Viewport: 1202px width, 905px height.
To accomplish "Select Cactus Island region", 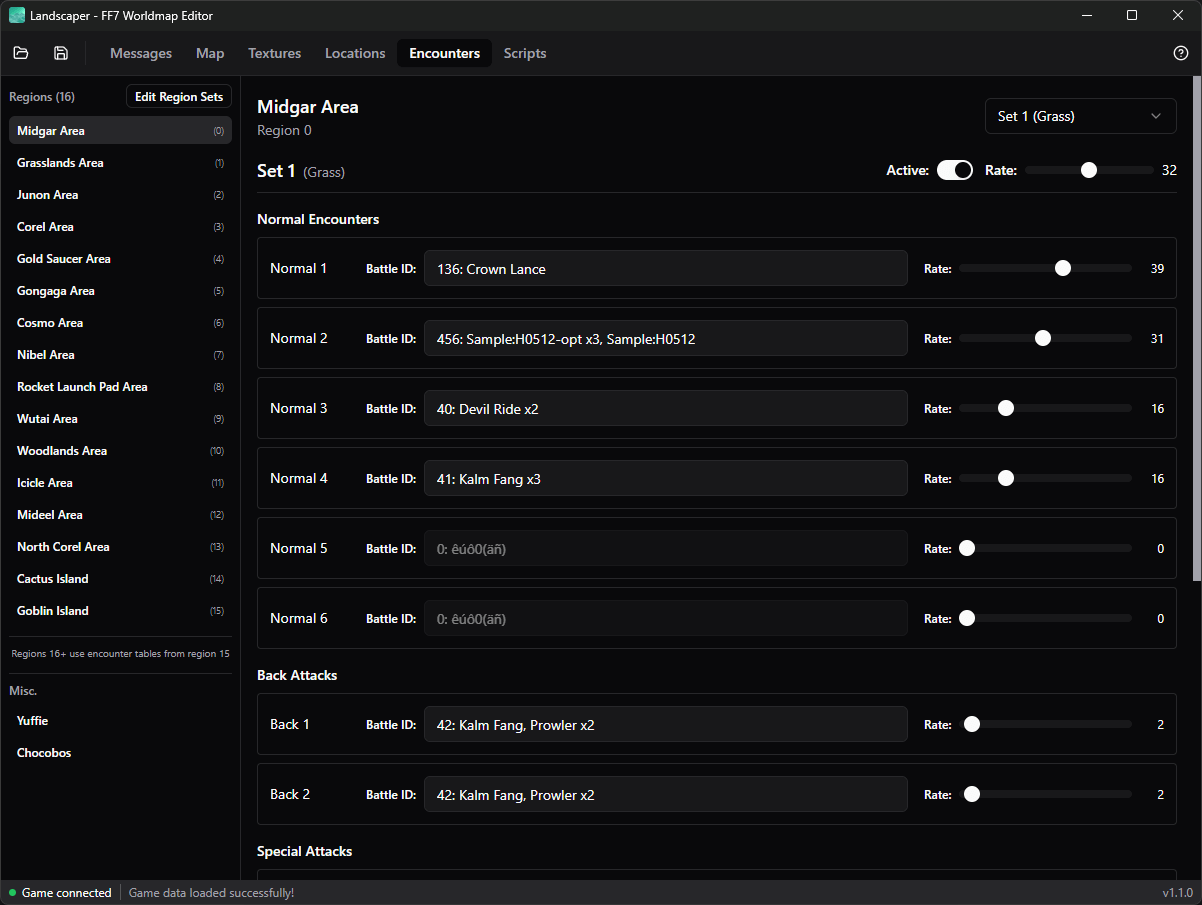I will point(120,579).
